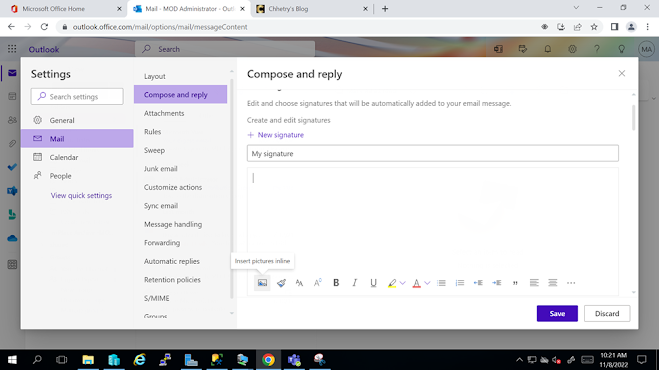The width and height of the screenshot is (659, 370).
Task: Click Insert pictures inline icon
Action: point(262,283)
